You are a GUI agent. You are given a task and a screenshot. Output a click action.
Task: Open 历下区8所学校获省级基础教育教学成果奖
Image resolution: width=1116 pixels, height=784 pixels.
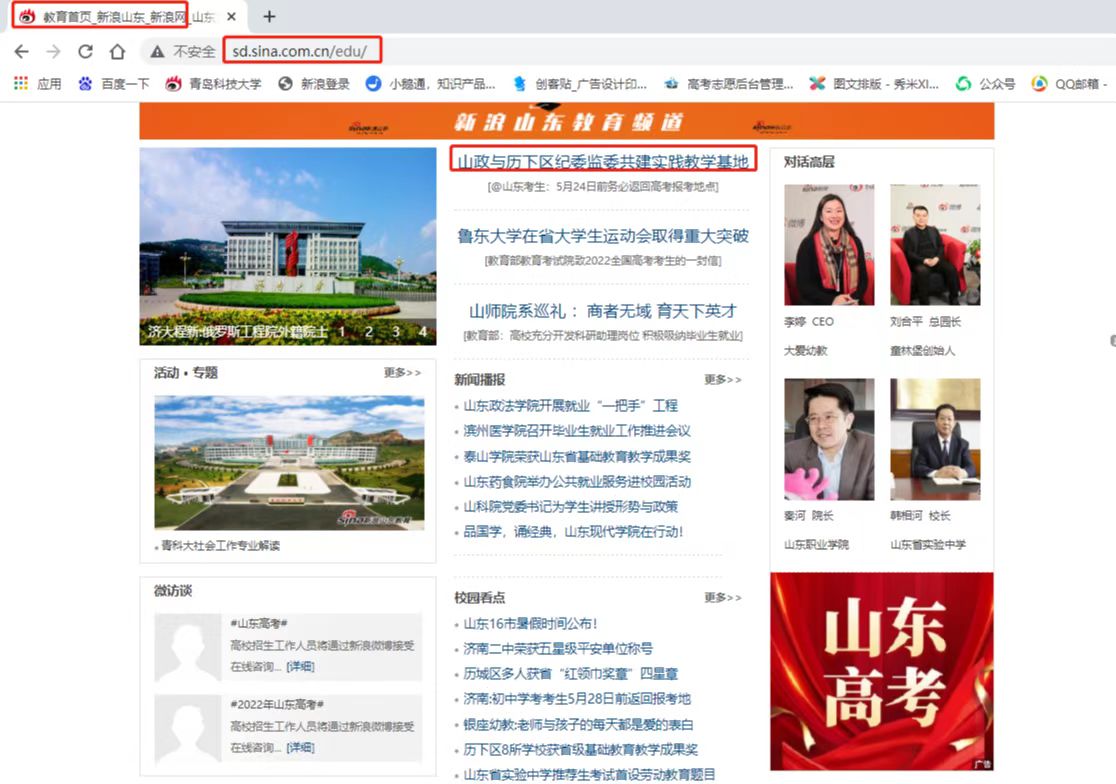coord(581,749)
